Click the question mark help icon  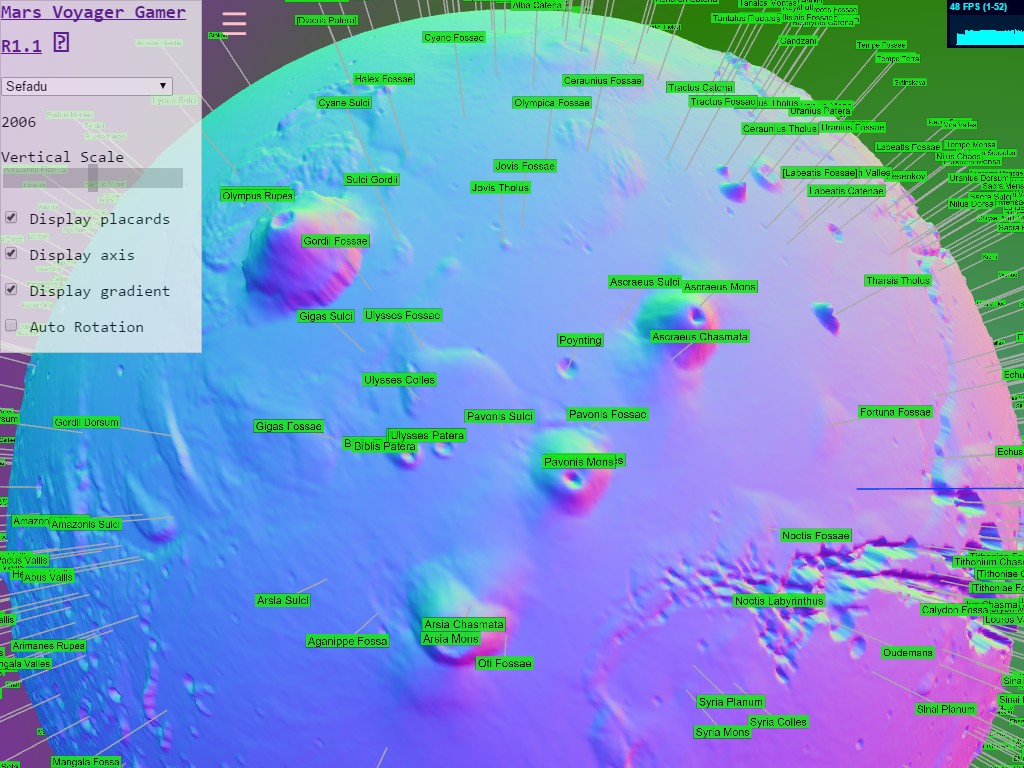point(61,42)
